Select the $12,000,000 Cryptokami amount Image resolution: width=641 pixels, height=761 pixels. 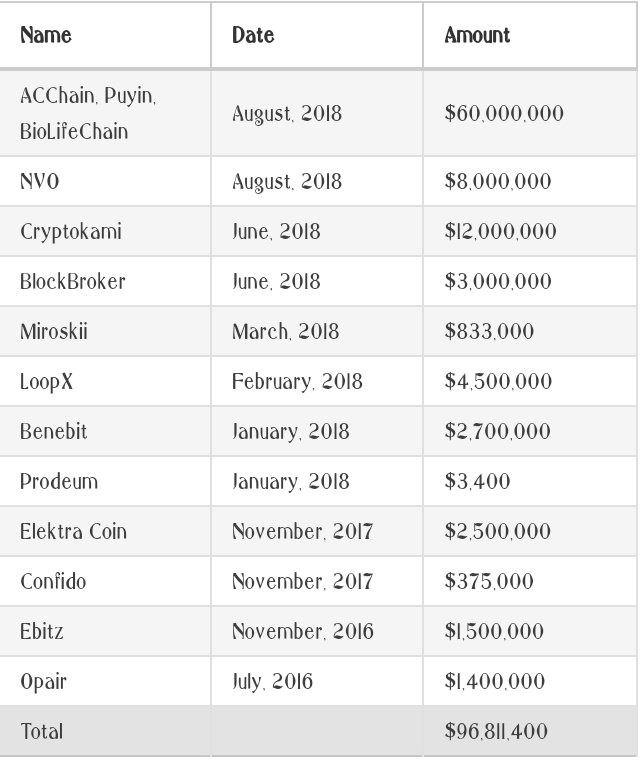[x=500, y=232]
